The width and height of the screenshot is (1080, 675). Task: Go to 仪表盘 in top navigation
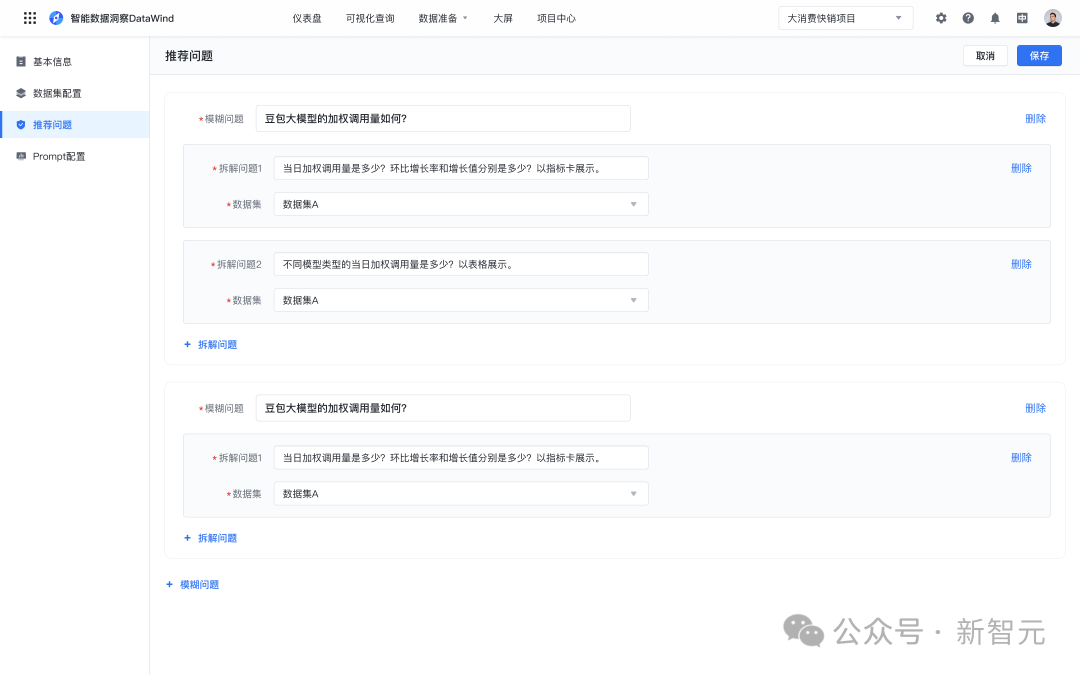pyautogui.click(x=307, y=18)
